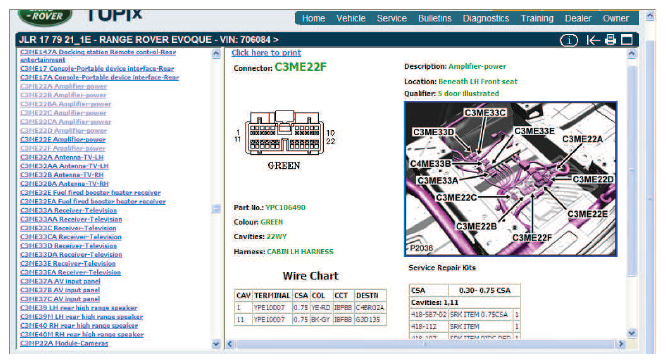Click outer page scrollbar up arrow

click(x=650, y=17)
